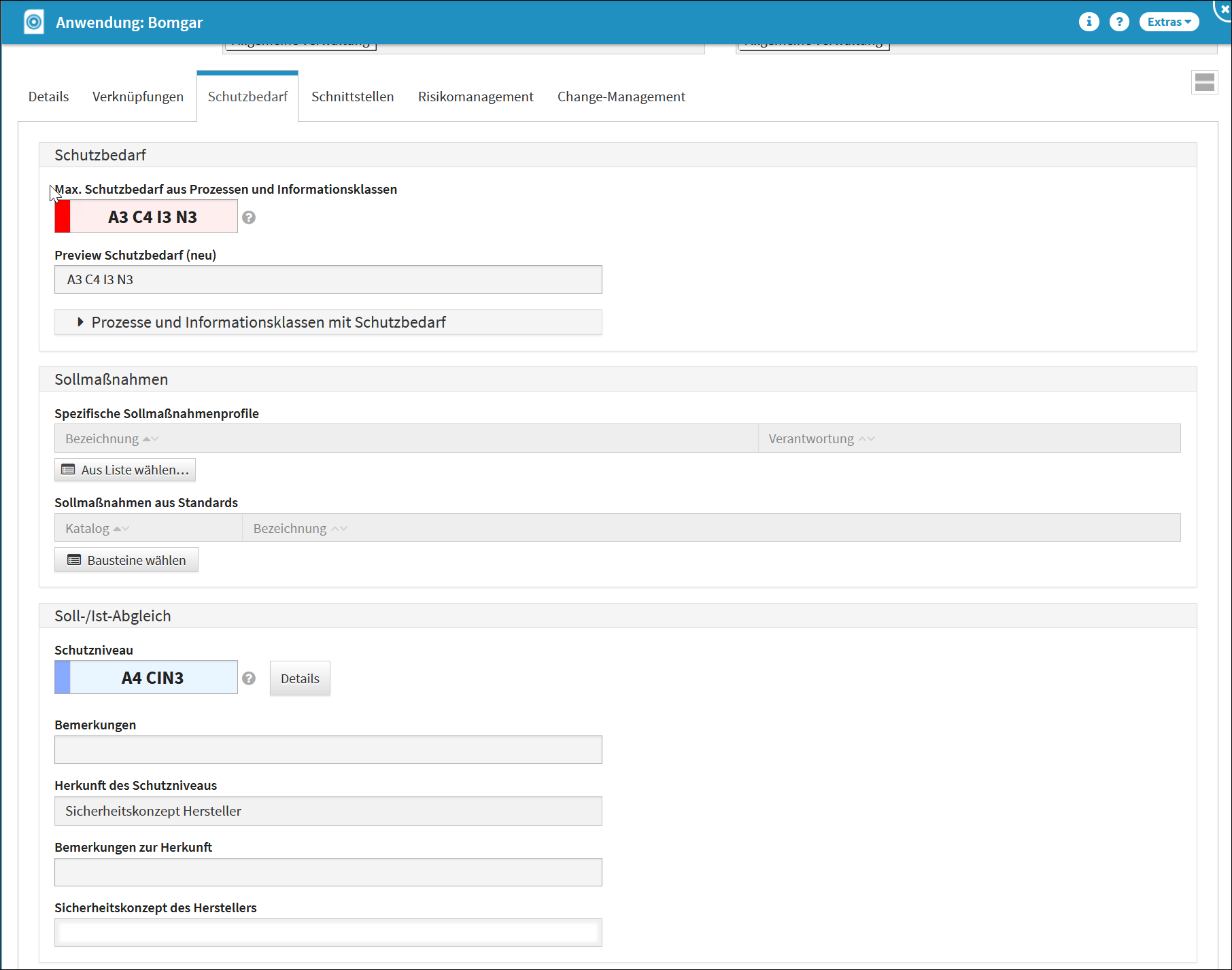Switch to the Details tab
1232x970 pixels.
click(x=48, y=97)
